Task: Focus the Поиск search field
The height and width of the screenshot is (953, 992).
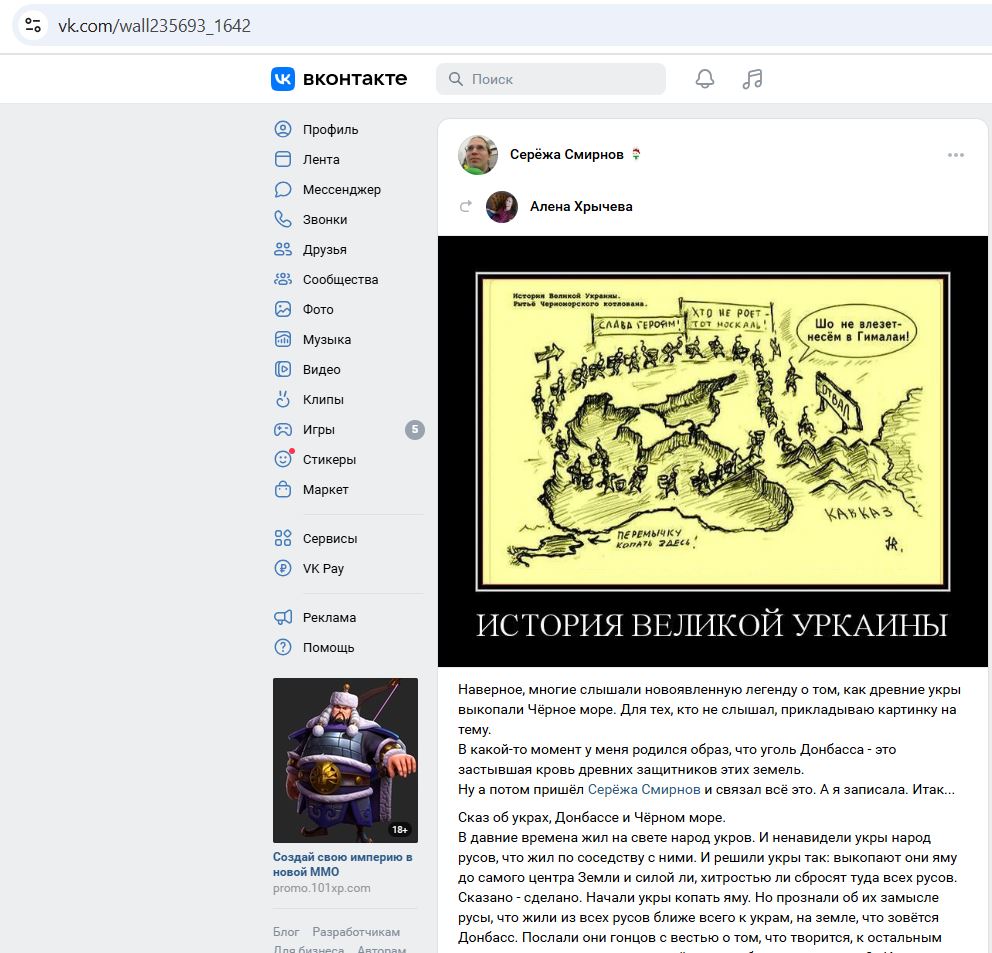Action: [x=550, y=79]
